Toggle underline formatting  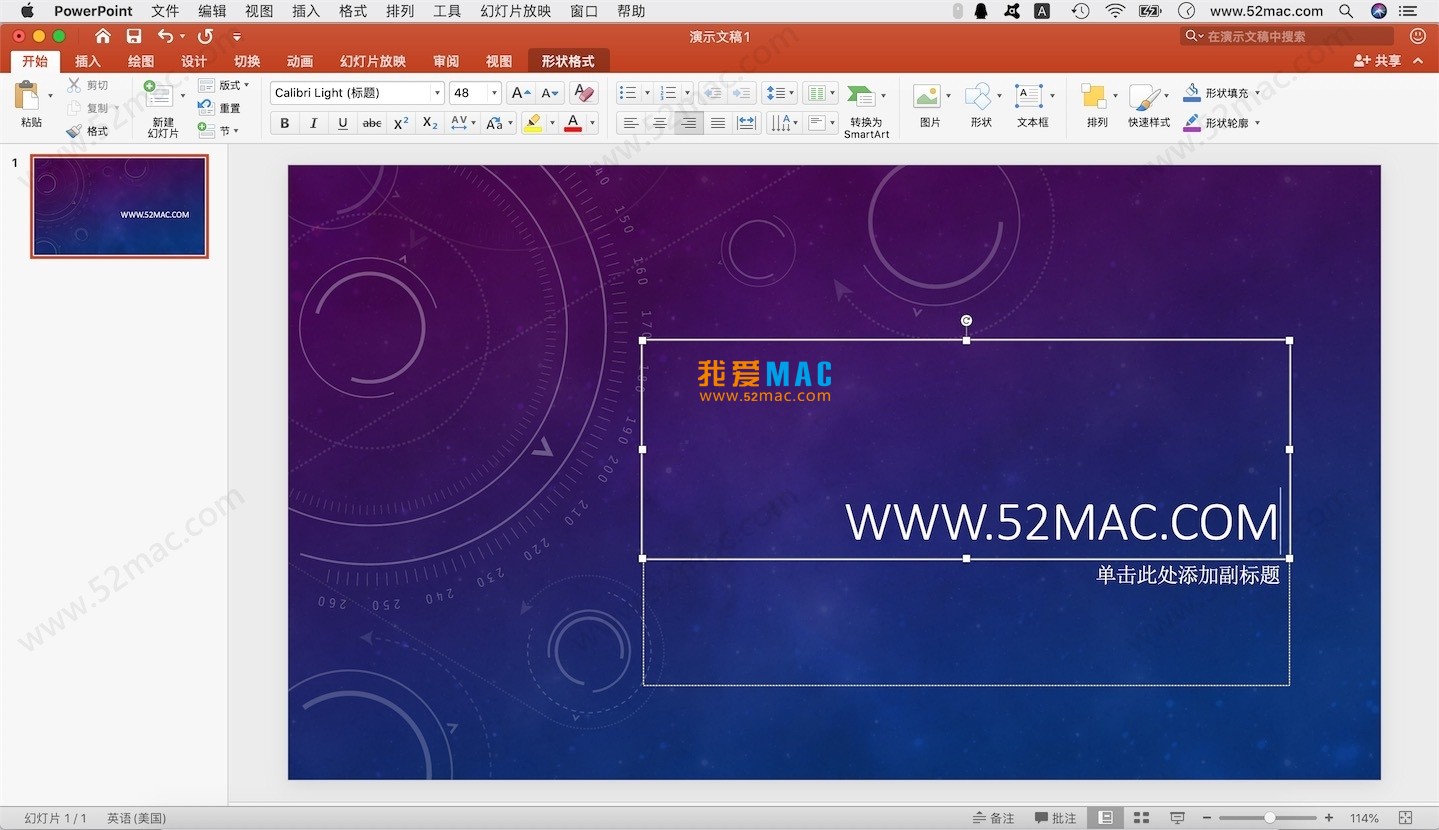(343, 123)
